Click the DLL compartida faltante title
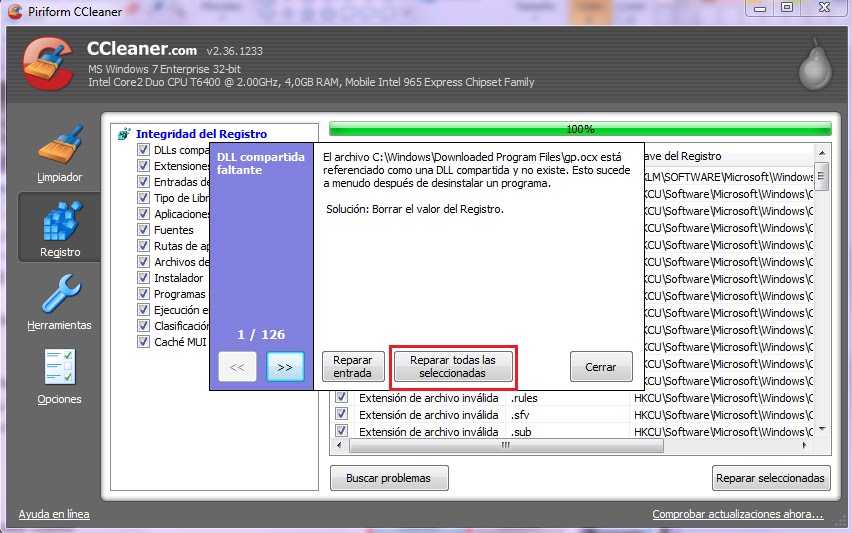The width and height of the screenshot is (852, 533). 260,163
